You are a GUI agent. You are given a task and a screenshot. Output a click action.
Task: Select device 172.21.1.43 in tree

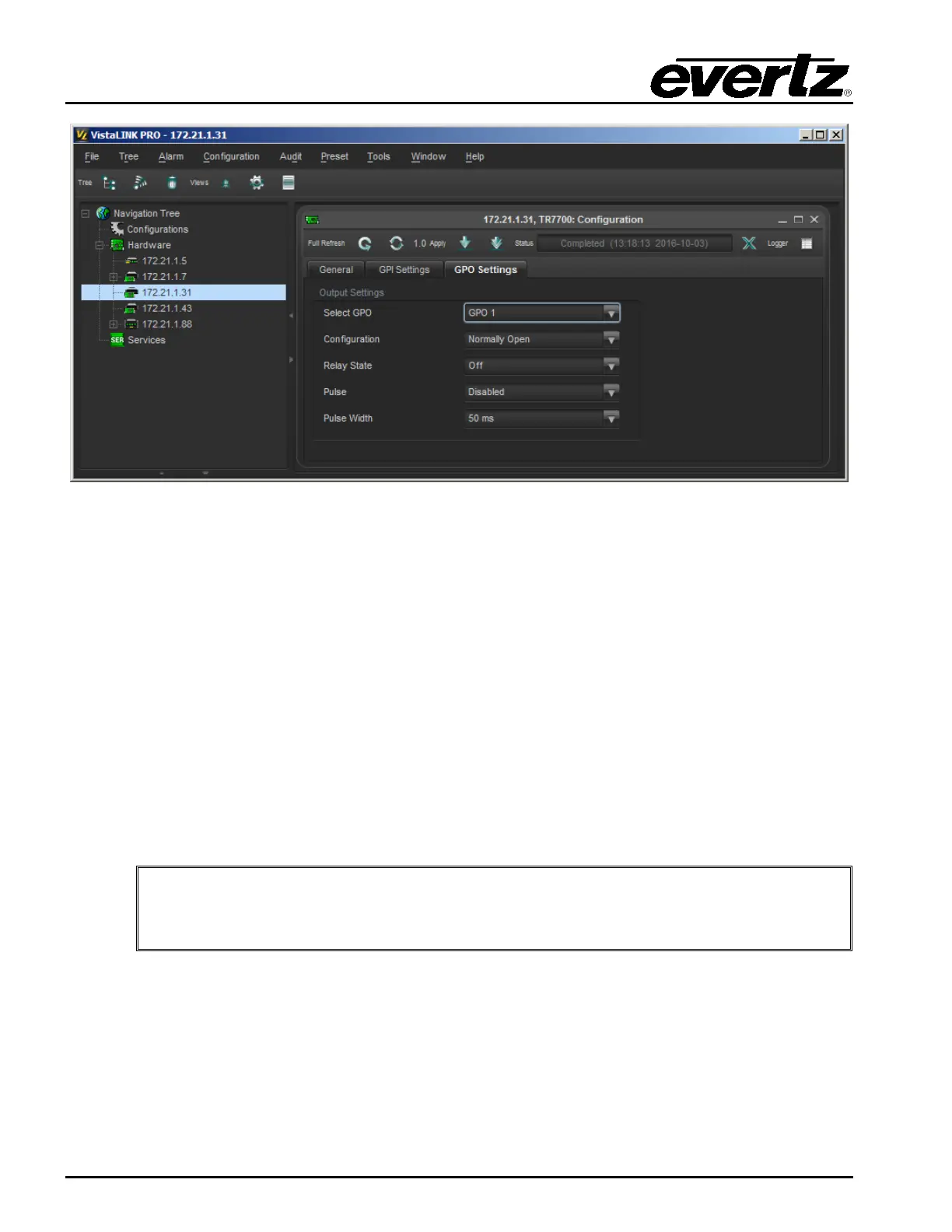click(x=166, y=309)
